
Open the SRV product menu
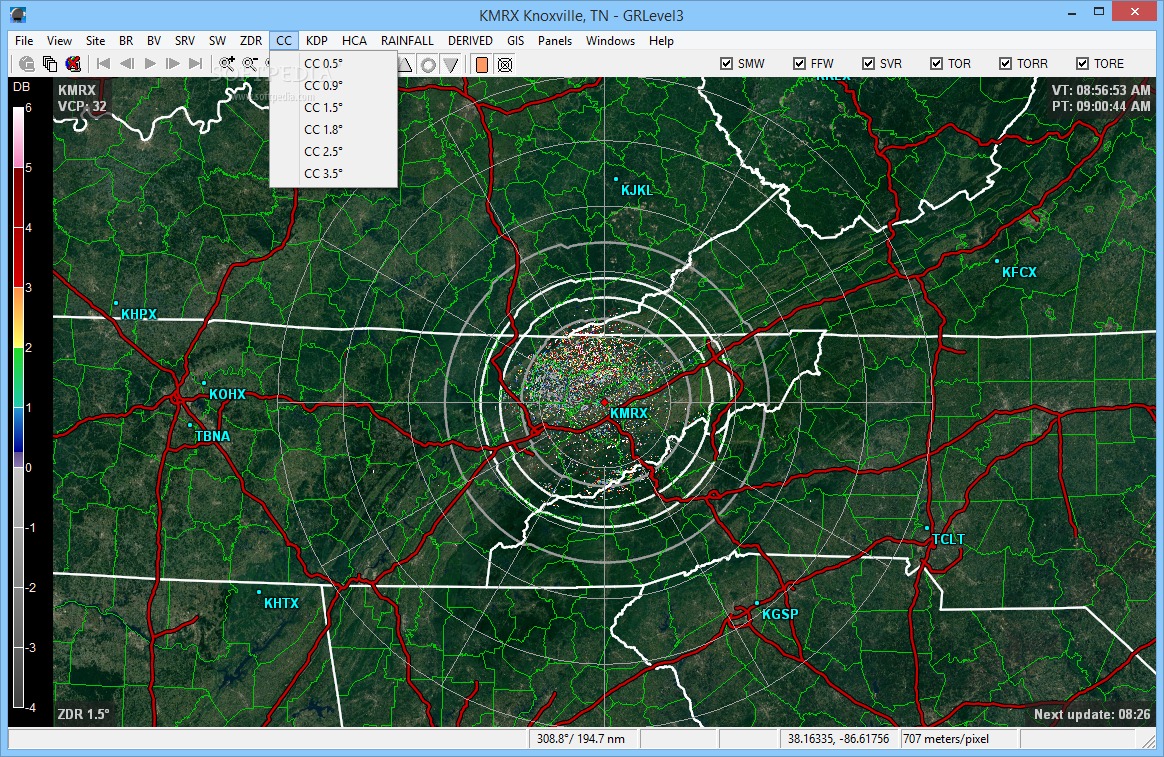[185, 41]
